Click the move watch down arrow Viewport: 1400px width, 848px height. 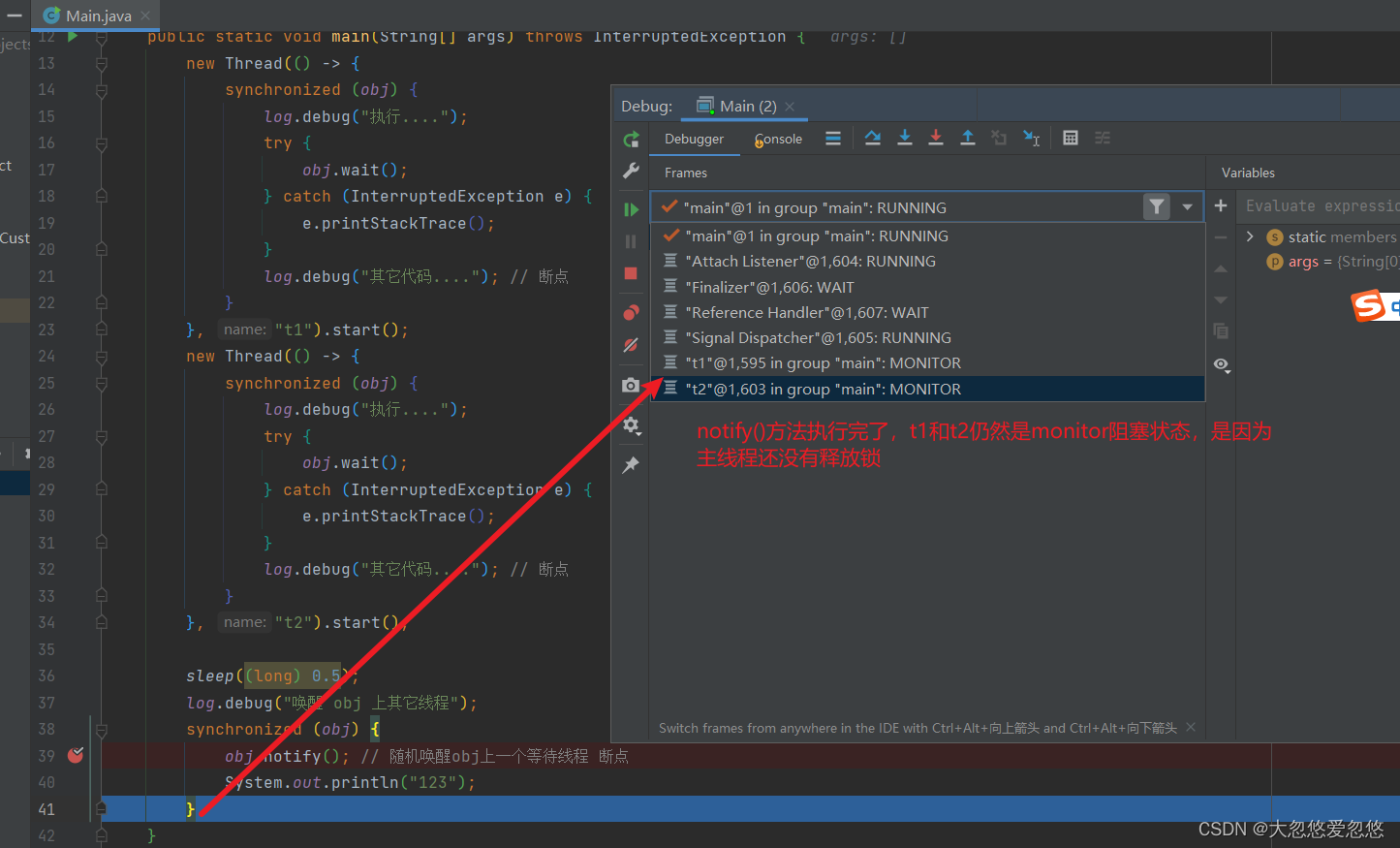coord(1221,300)
